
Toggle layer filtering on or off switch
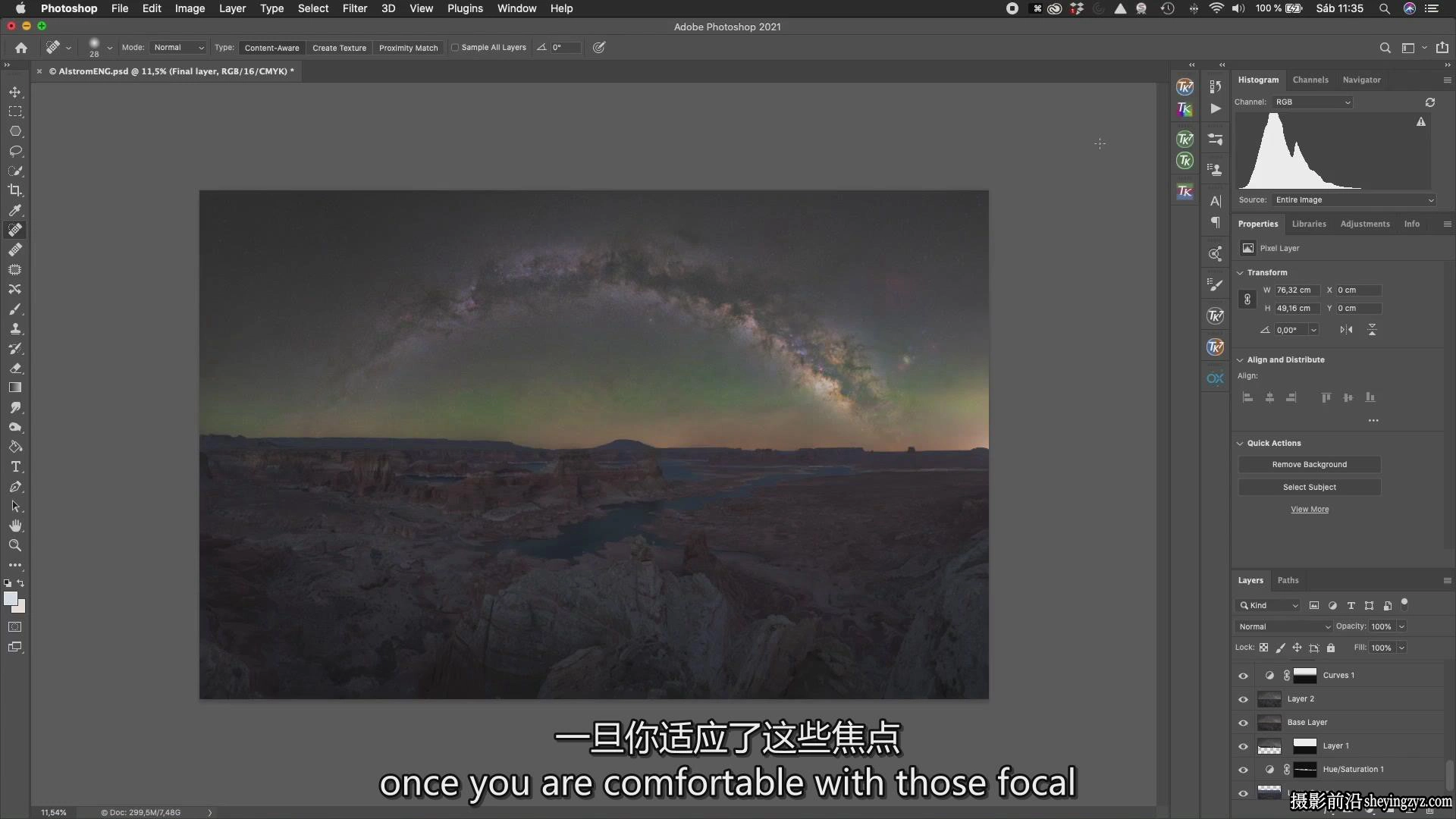pos(1404,604)
